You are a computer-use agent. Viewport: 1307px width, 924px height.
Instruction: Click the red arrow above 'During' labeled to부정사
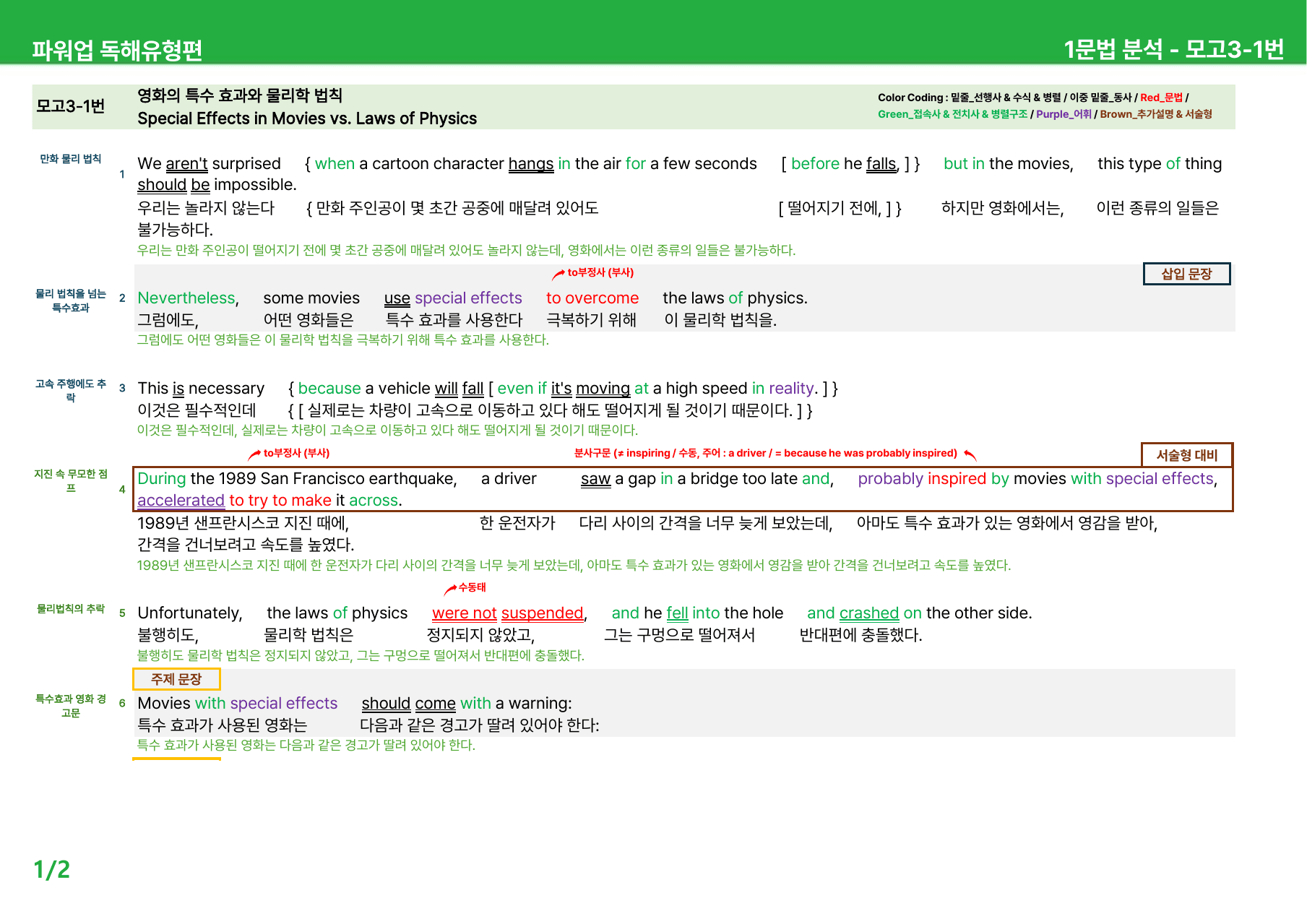254,454
